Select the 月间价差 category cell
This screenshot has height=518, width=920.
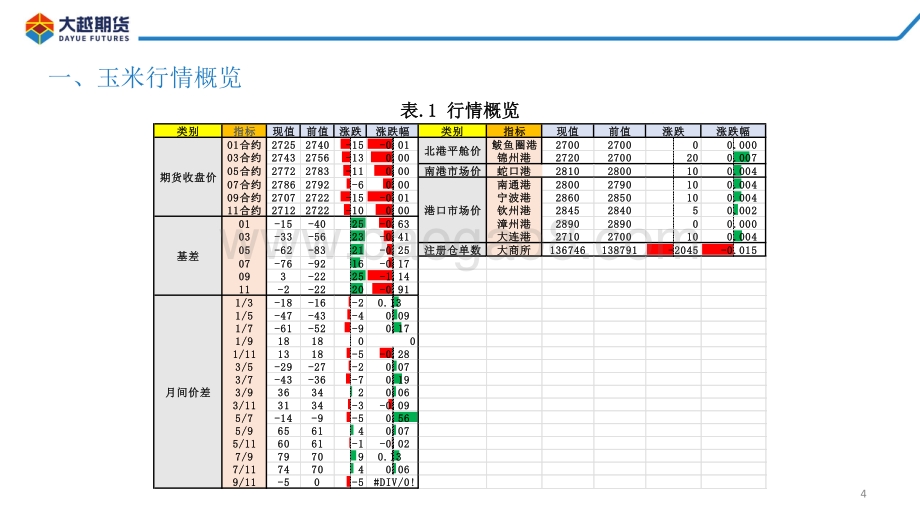[188, 392]
